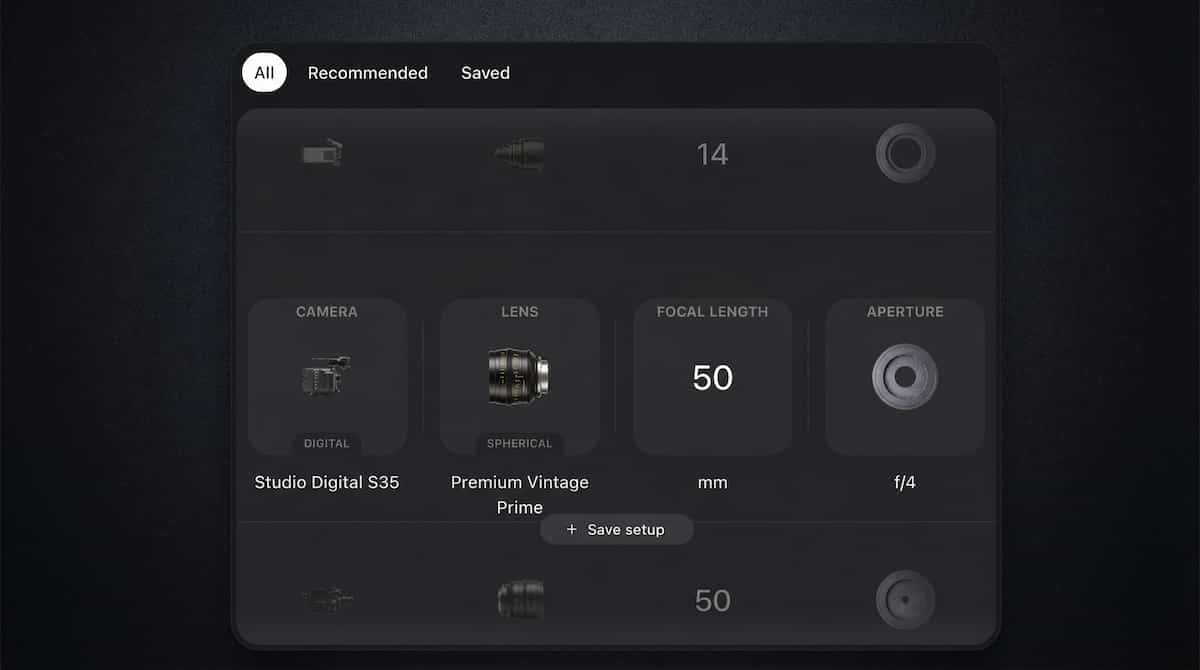
Task: Select the wide-open aperture icon in top row
Action: (x=905, y=154)
